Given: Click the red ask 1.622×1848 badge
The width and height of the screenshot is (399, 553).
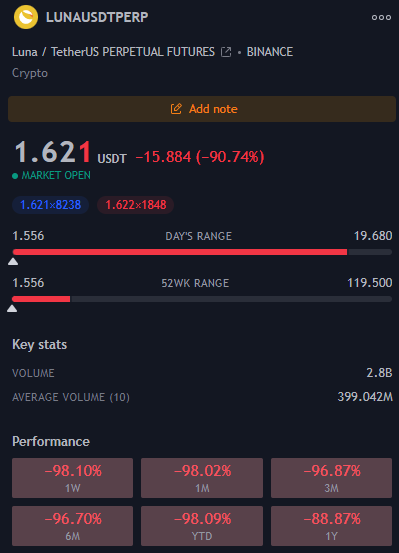Looking at the screenshot, I should click(x=135, y=205).
